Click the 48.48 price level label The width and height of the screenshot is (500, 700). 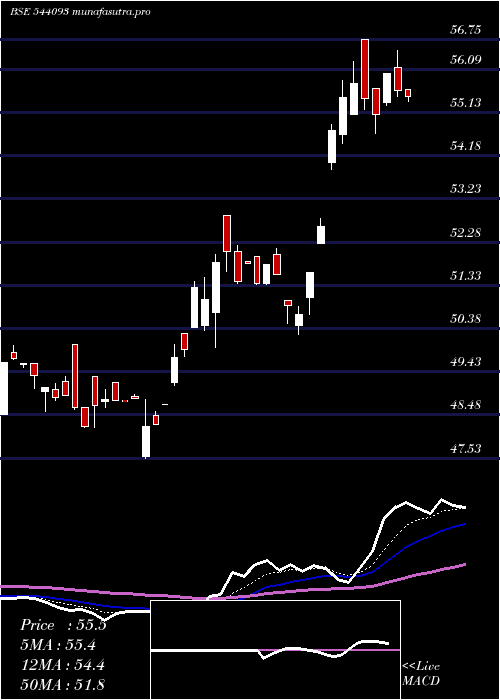coord(465,405)
